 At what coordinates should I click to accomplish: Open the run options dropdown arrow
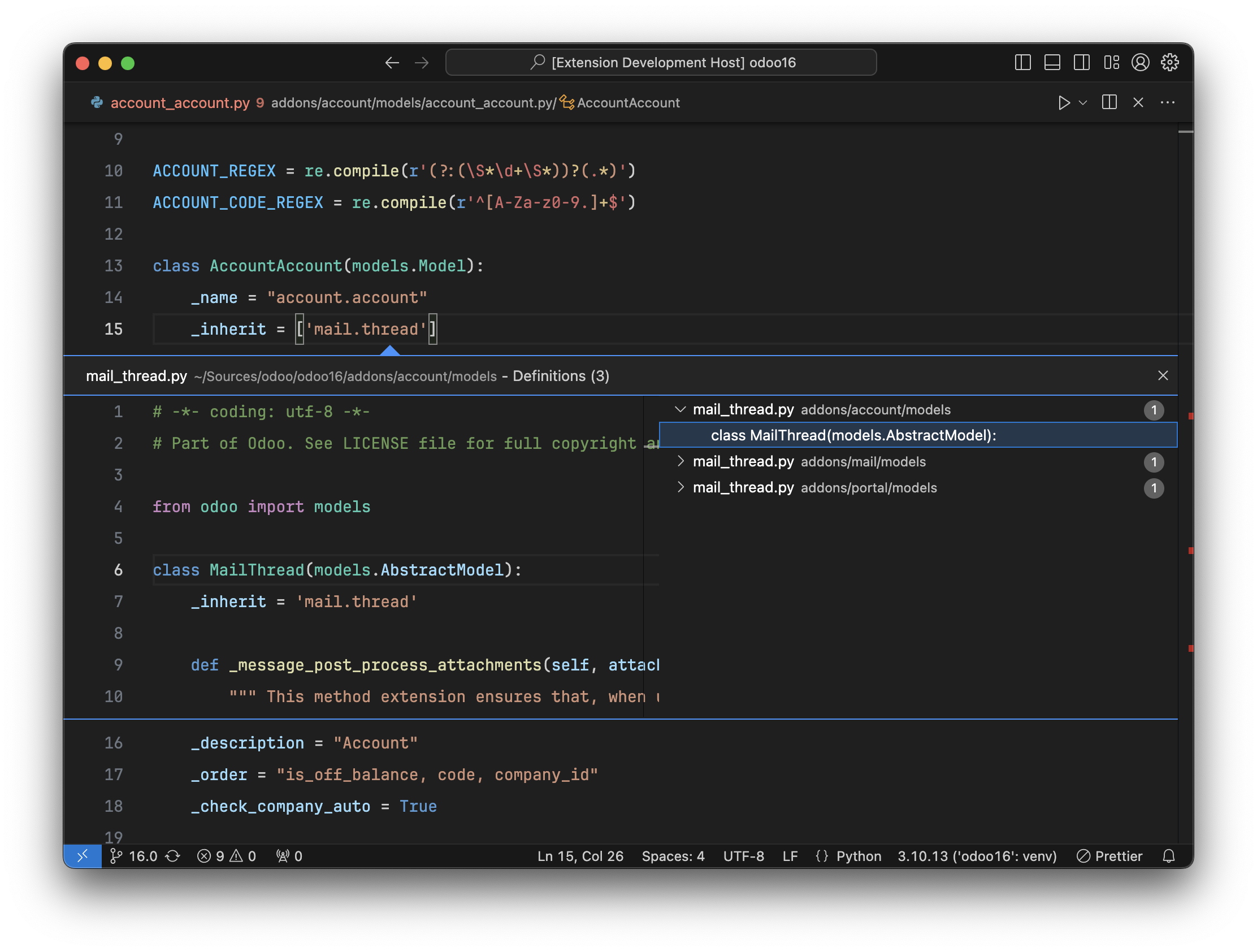1083,103
